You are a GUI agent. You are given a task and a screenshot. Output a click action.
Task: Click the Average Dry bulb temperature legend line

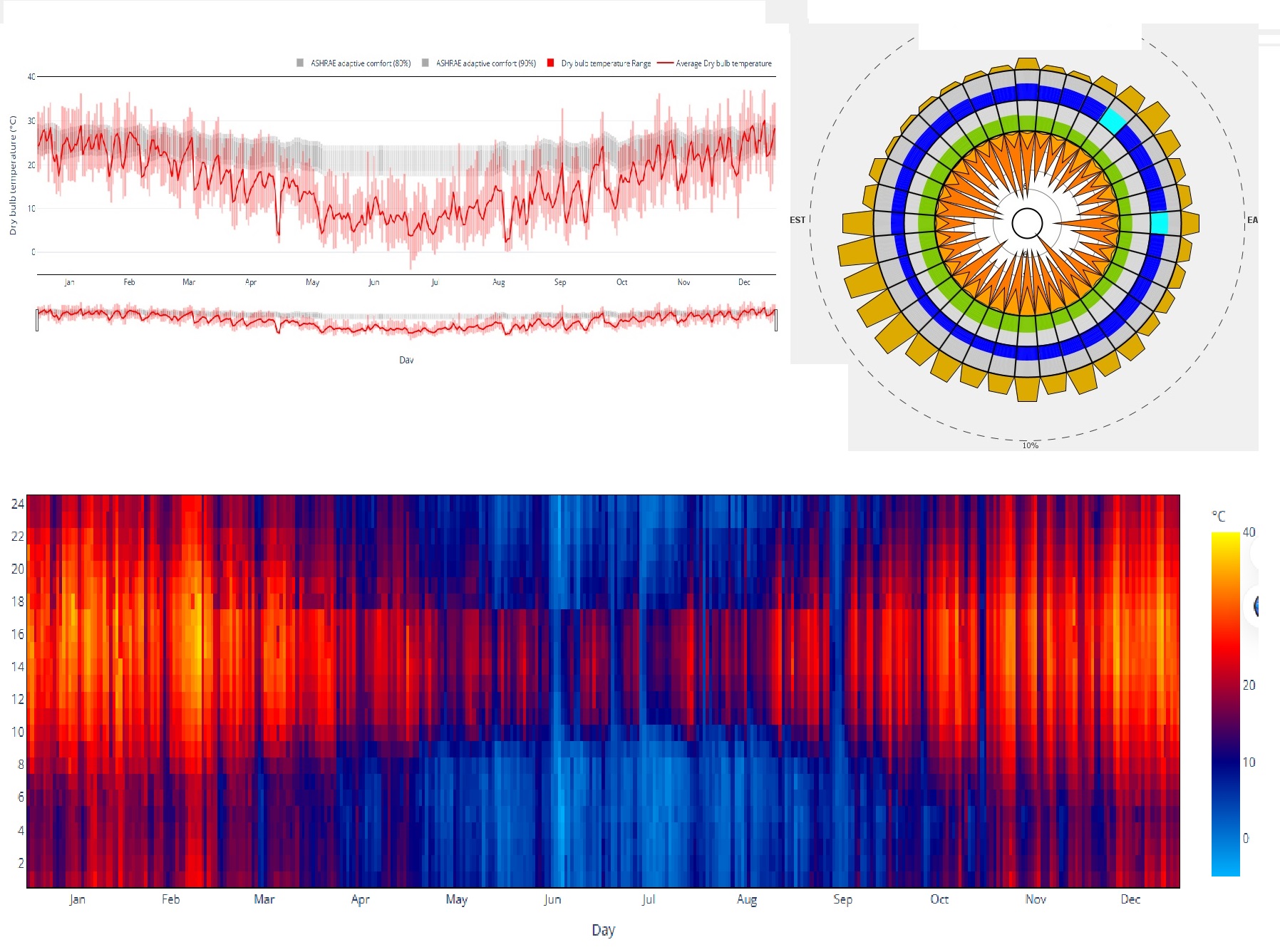pyautogui.click(x=716, y=63)
